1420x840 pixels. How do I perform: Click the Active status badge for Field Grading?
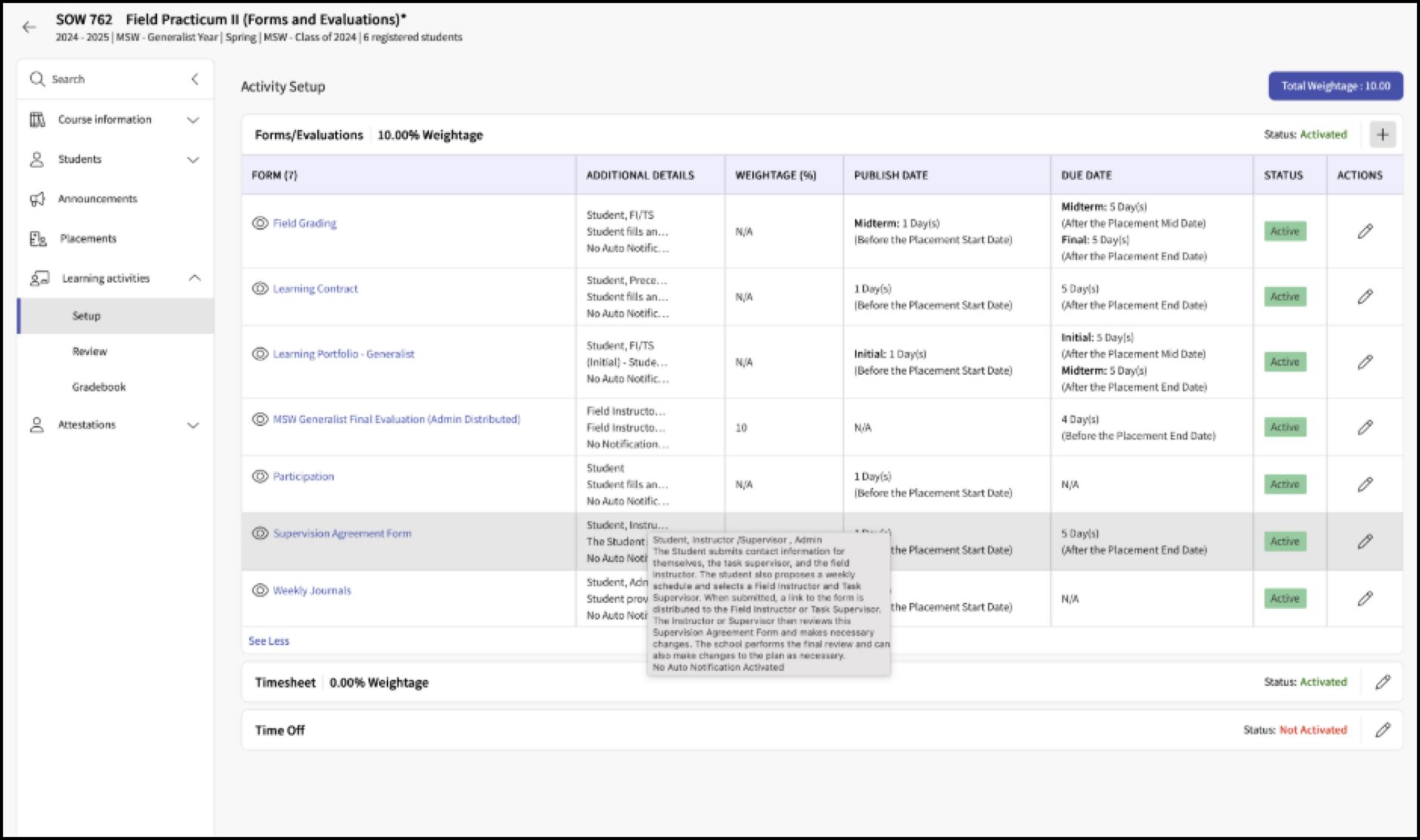tap(1285, 231)
